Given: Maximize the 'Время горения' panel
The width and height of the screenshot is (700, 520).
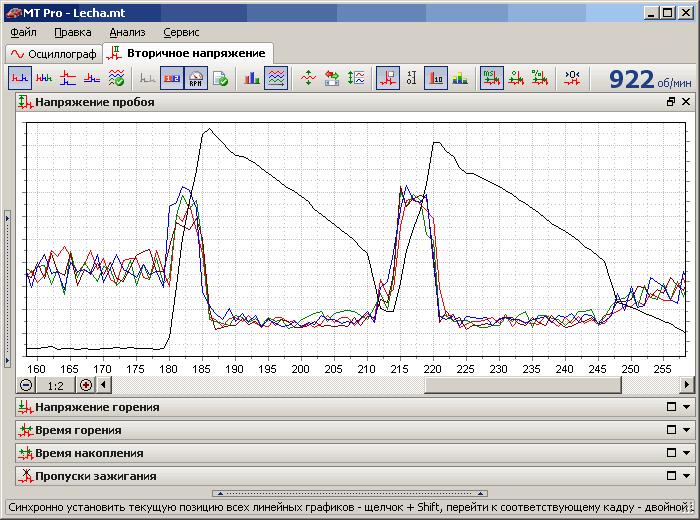Looking at the screenshot, I should coord(671,430).
